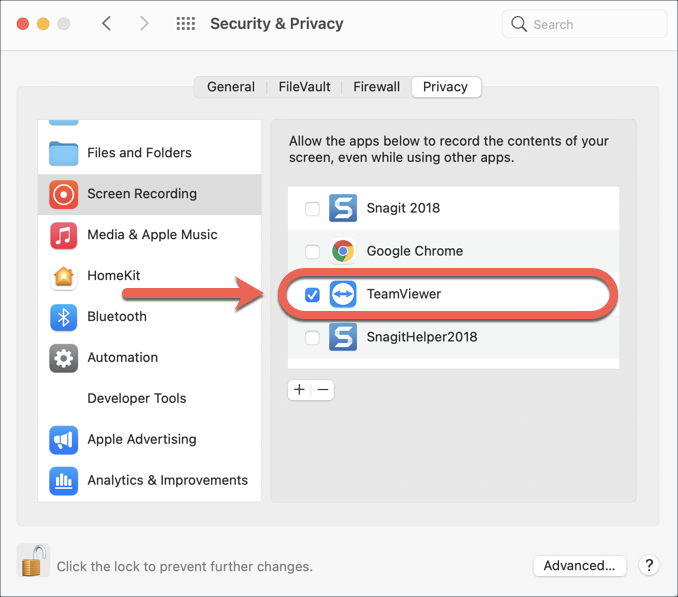Image resolution: width=678 pixels, height=597 pixels.
Task: Open Media & Apple Music icon
Action: point(64,235)
